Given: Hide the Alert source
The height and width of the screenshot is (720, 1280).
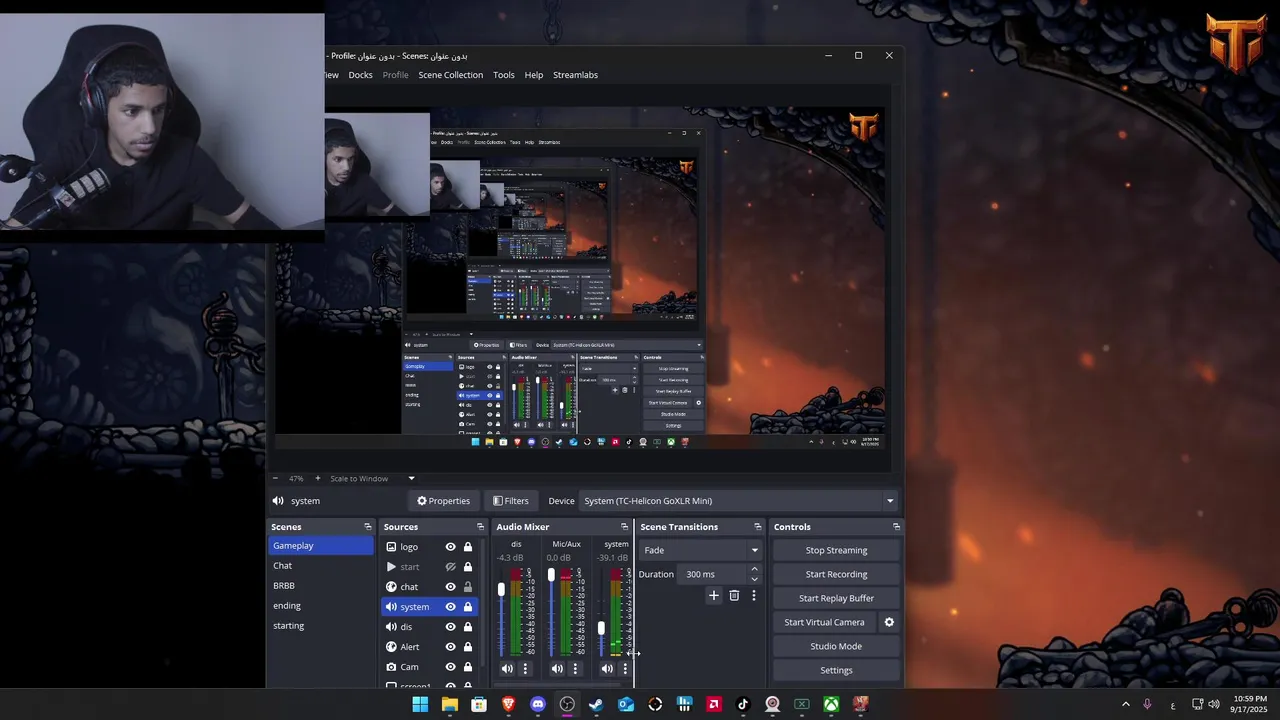Looking at the screenshot, I should click(450, 647).
